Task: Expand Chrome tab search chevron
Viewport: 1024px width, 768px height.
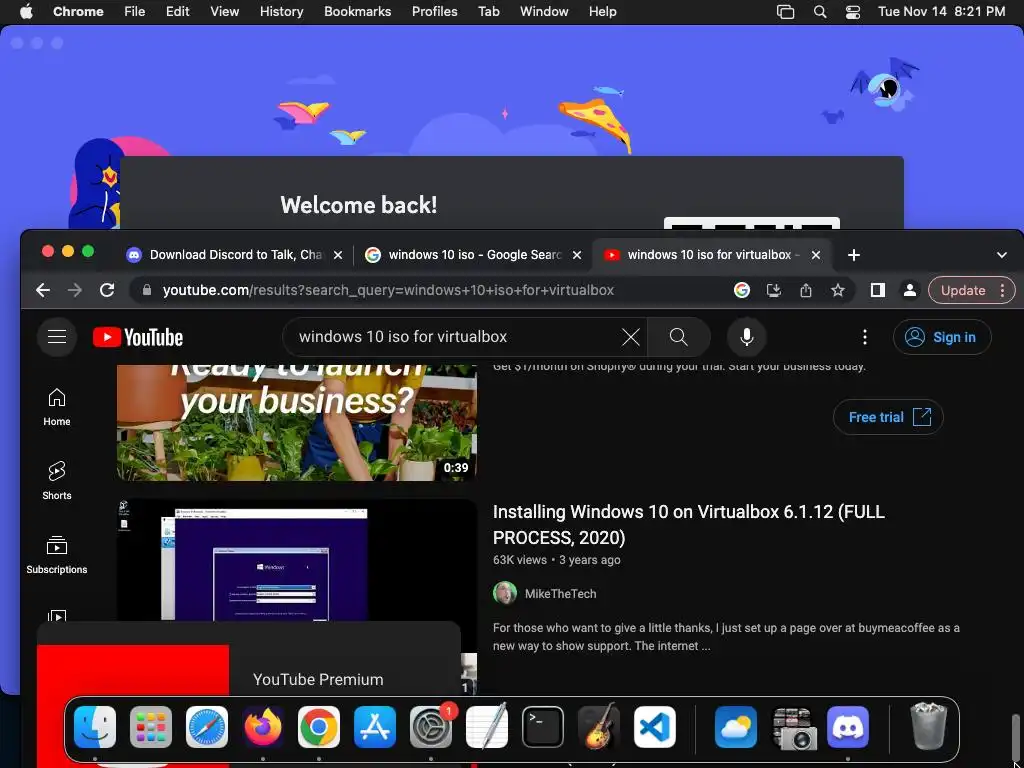Action: (1002, 255)
